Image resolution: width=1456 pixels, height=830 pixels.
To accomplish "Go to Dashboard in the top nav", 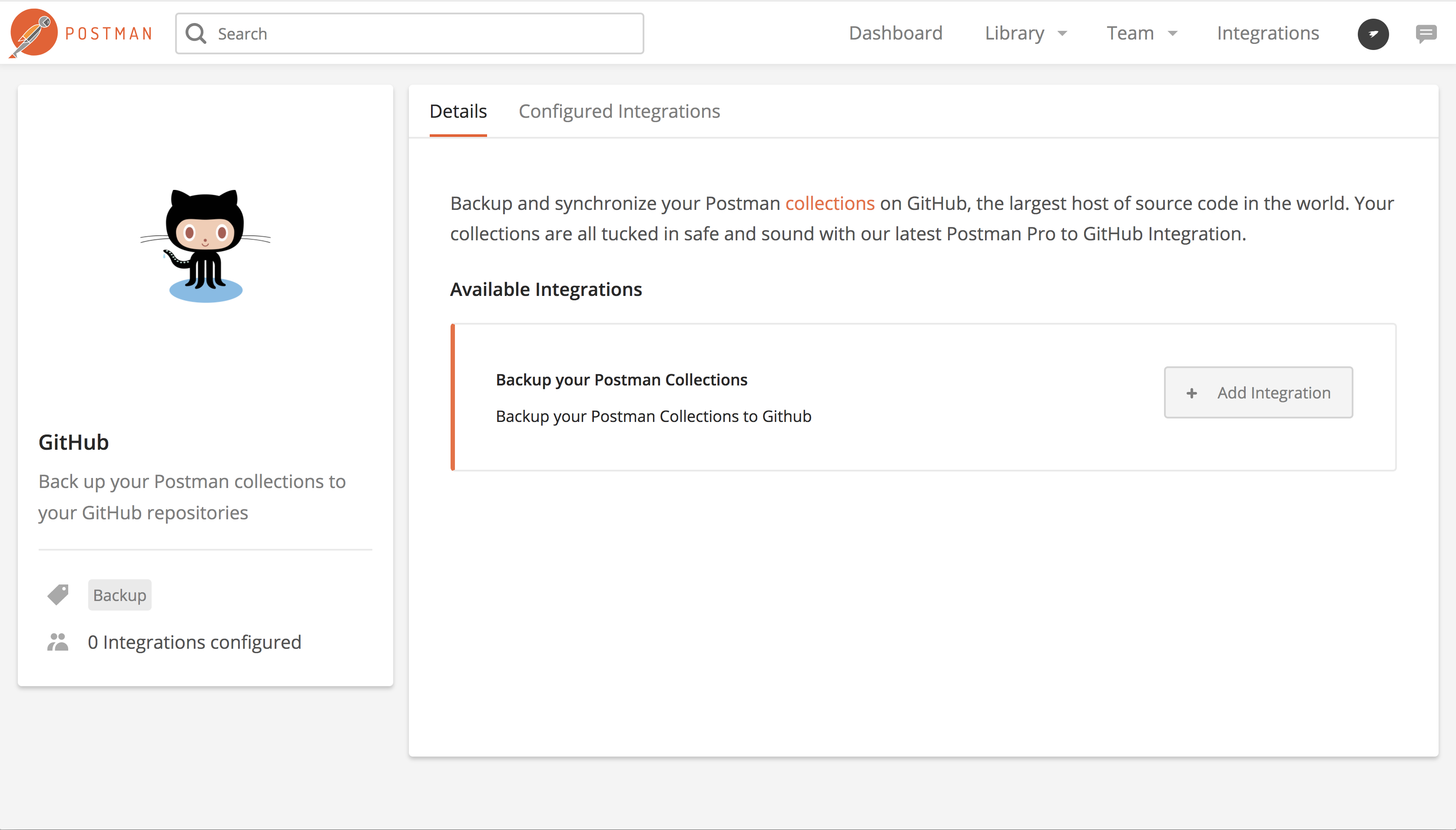I will click(x=895, y=33).
